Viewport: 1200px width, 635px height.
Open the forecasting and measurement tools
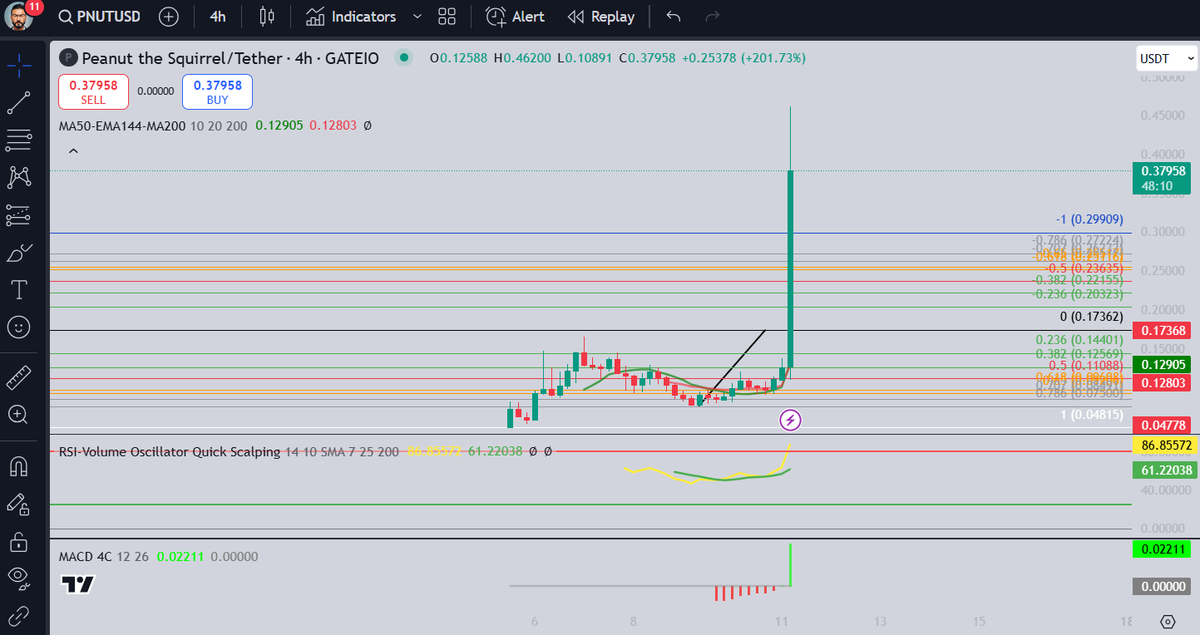20,215
